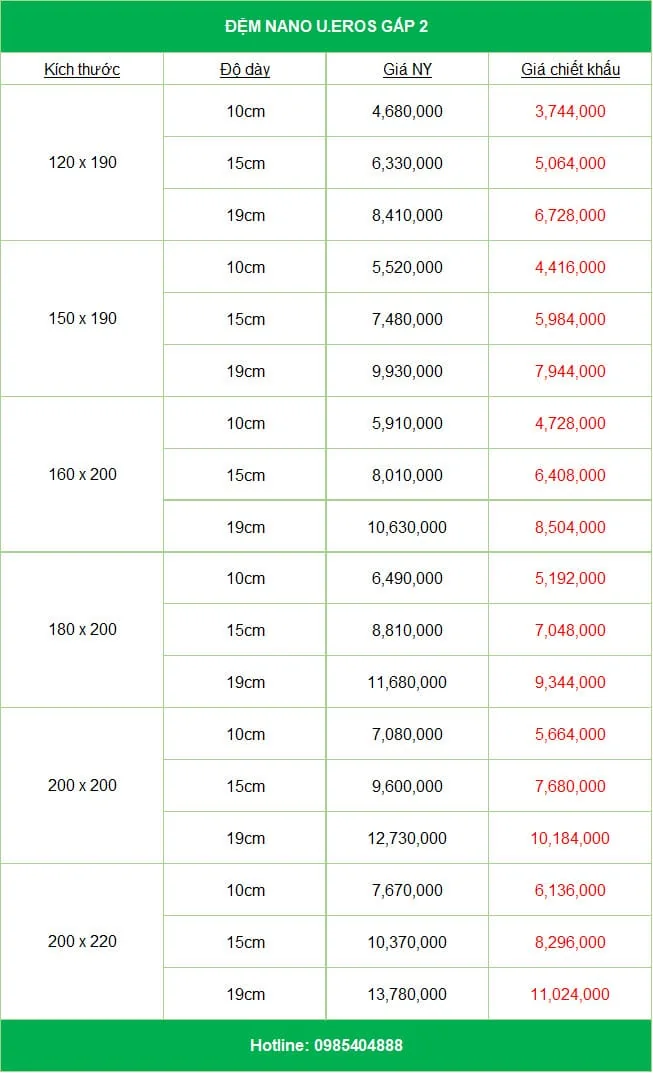Select the 150 x 190 size cell
Viewport: 653px width, 1073px height.
coord(82,319)
